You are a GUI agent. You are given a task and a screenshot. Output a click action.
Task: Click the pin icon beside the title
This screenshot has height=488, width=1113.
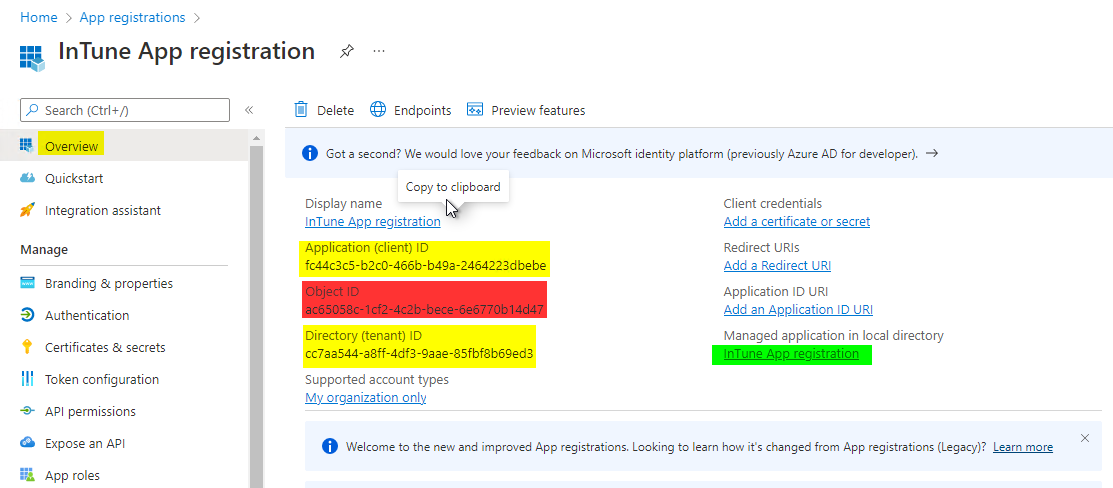[346, 51]
